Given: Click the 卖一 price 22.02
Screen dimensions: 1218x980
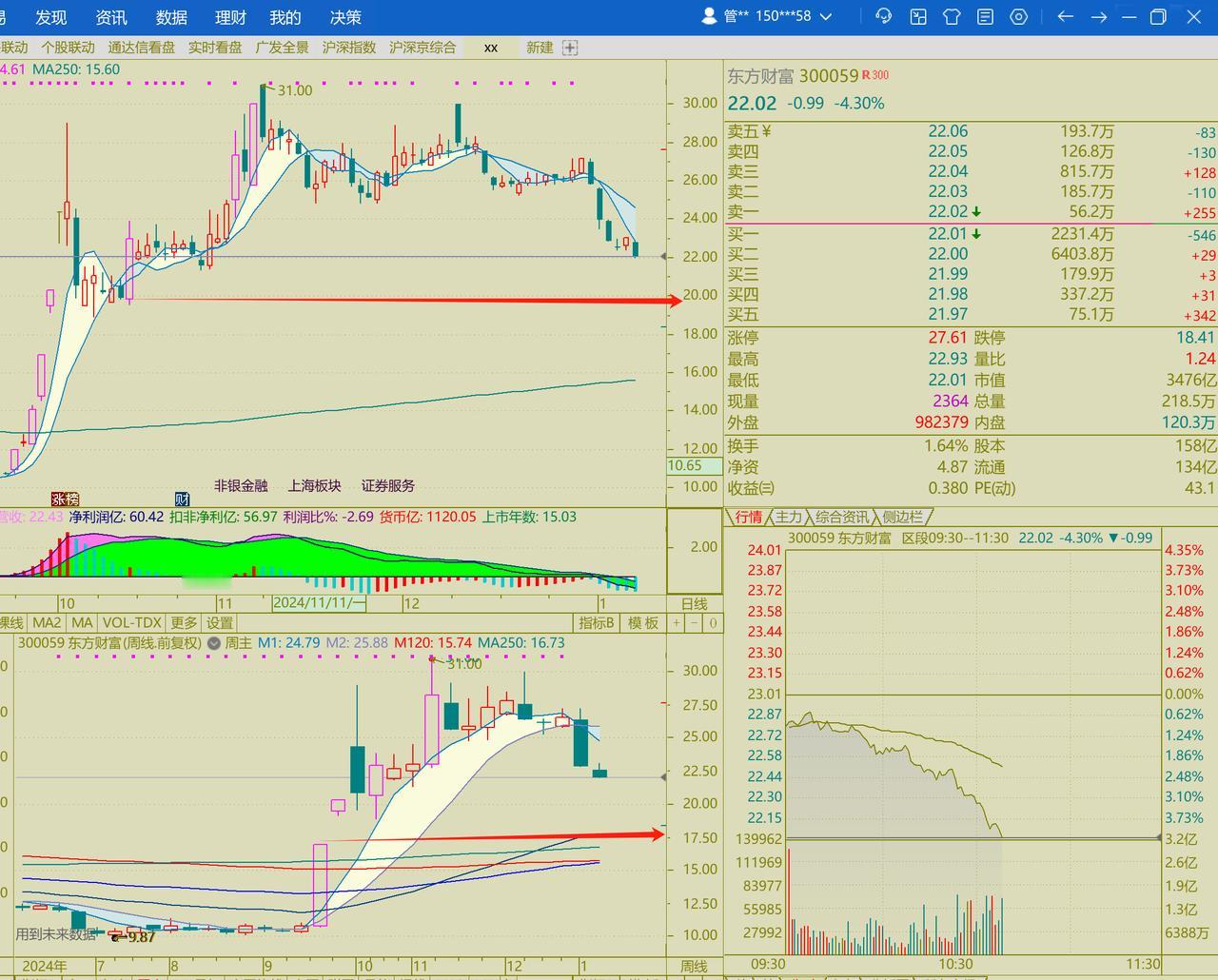Looking at the screenshot, I should (948, 212).
